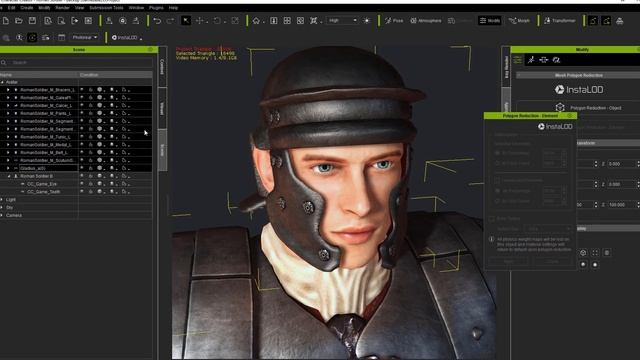Open the Atmosphere settings
640x360 pixels.
click(426, 20)
